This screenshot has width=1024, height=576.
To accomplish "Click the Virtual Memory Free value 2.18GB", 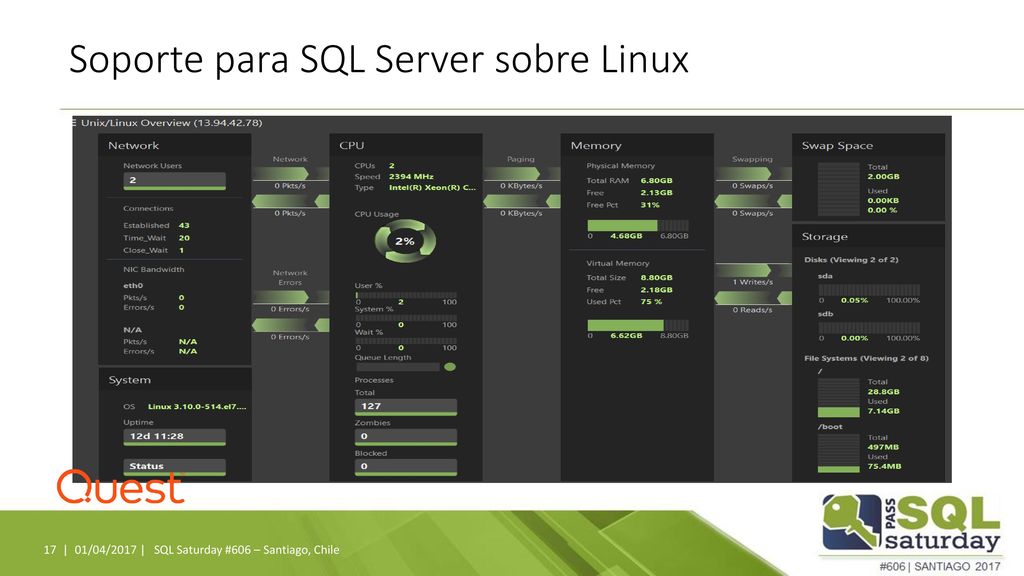I will pos(656,290).
